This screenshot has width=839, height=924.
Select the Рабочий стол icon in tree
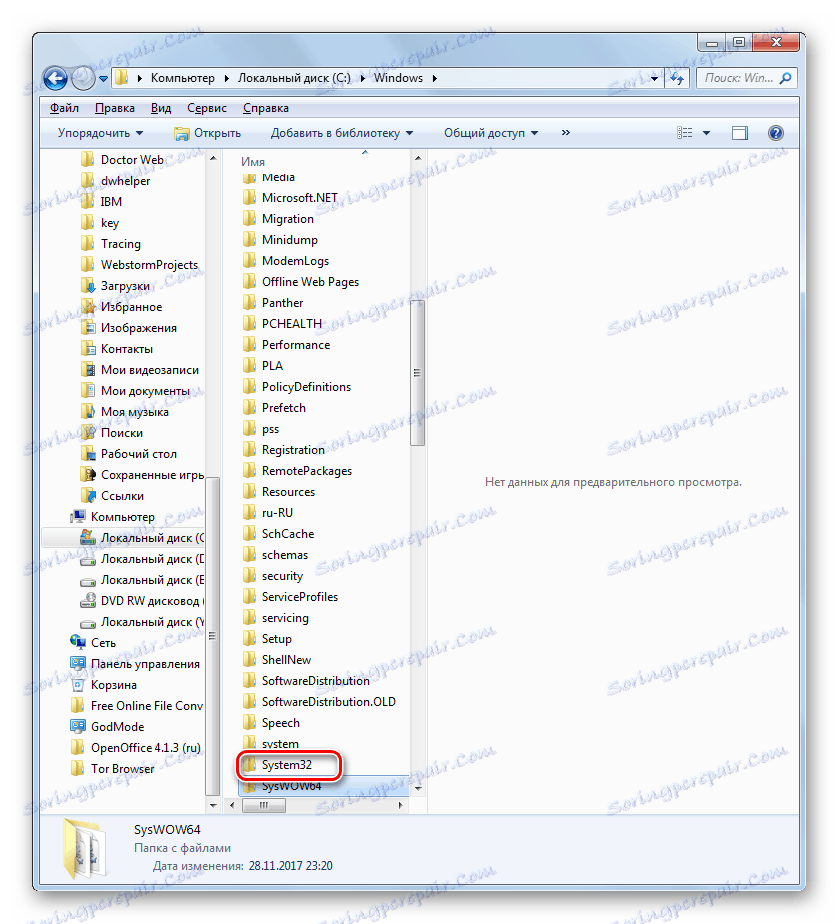click(88, 454)
